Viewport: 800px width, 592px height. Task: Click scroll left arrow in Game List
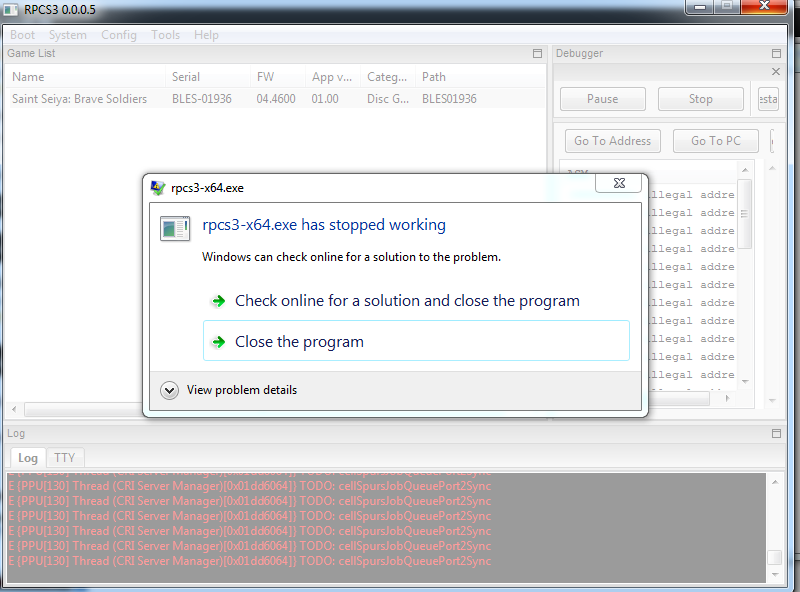(x=14, y=409)
